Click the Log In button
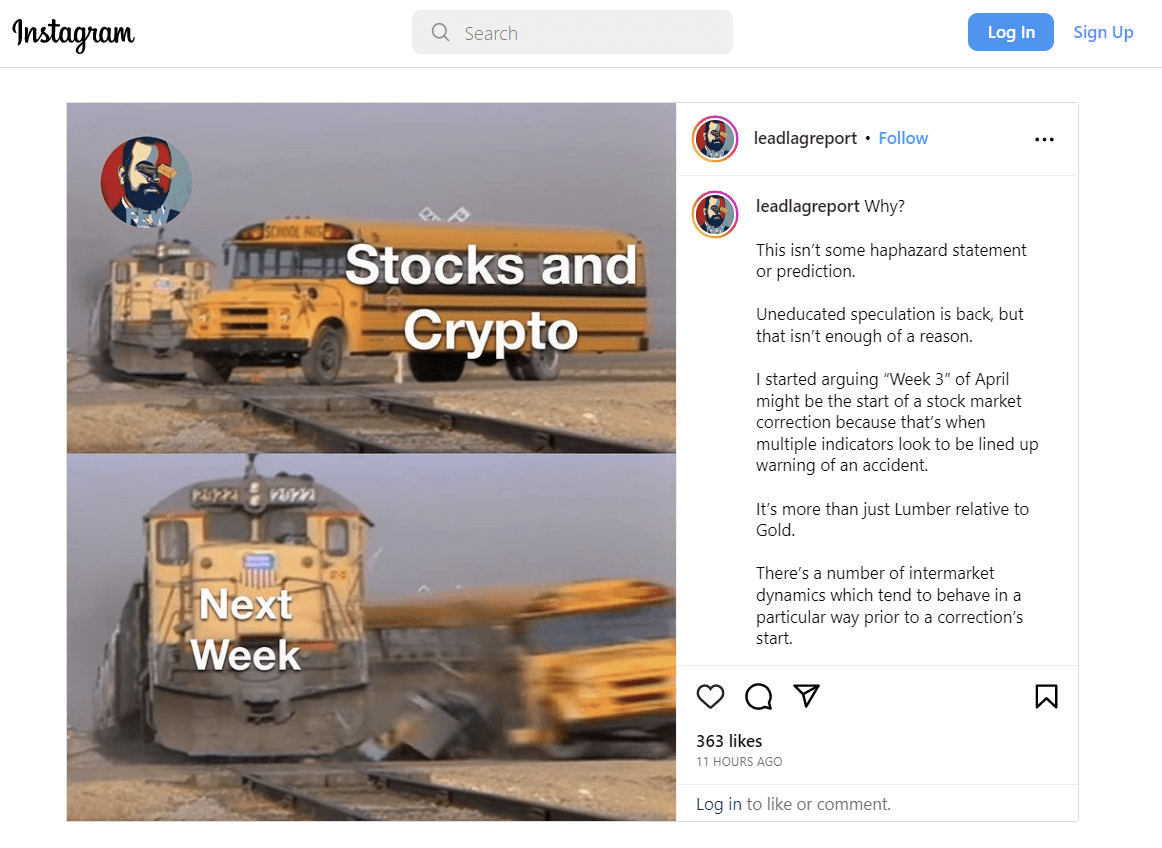Screen dimensions: 1162x848 pos(1010,32)
